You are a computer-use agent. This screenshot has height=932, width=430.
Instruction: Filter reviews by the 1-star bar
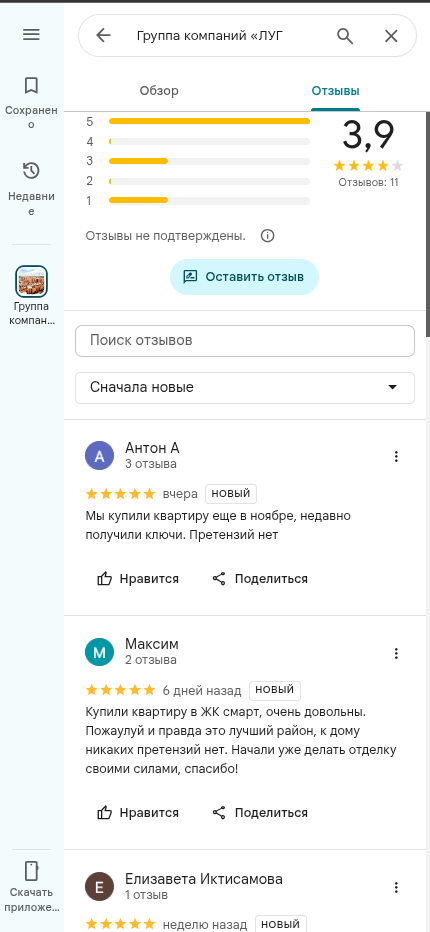click(209, 200)
